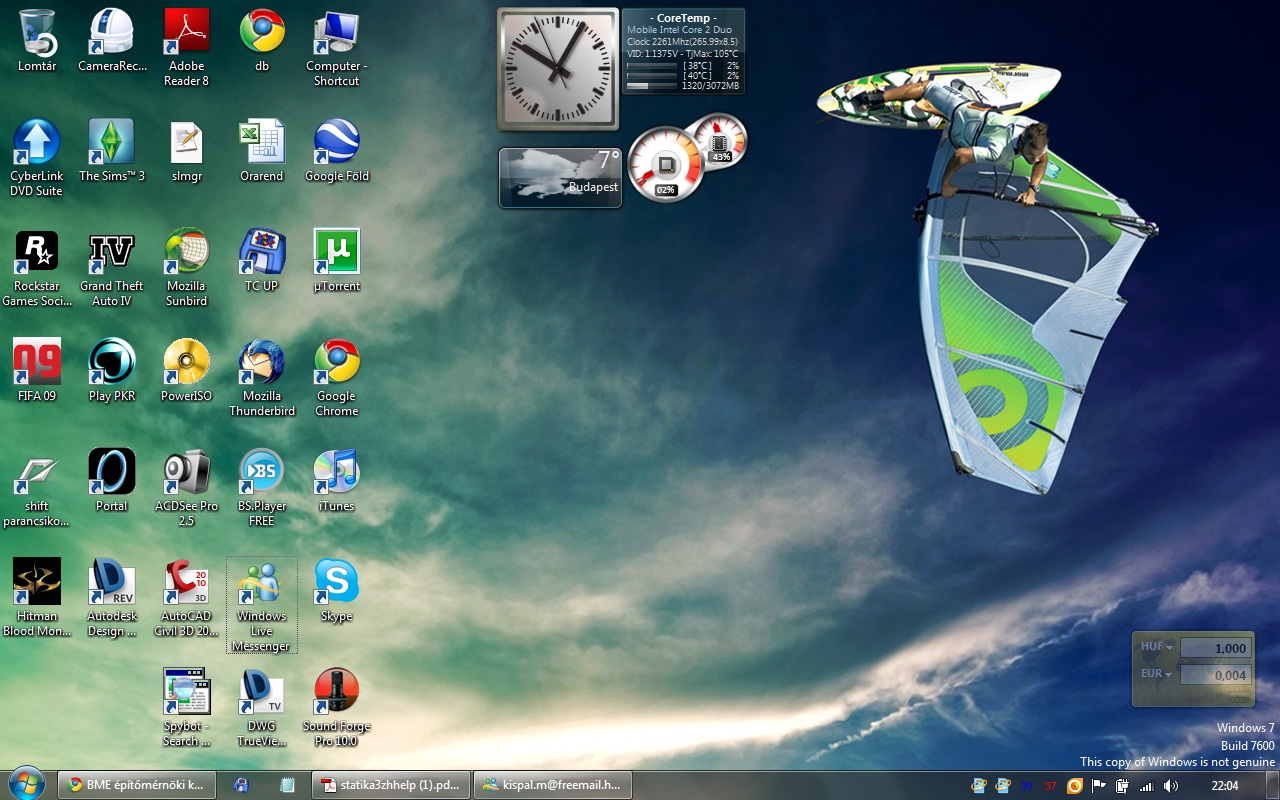
Task: Click the CPU usage meter dial
Action: 666,164
